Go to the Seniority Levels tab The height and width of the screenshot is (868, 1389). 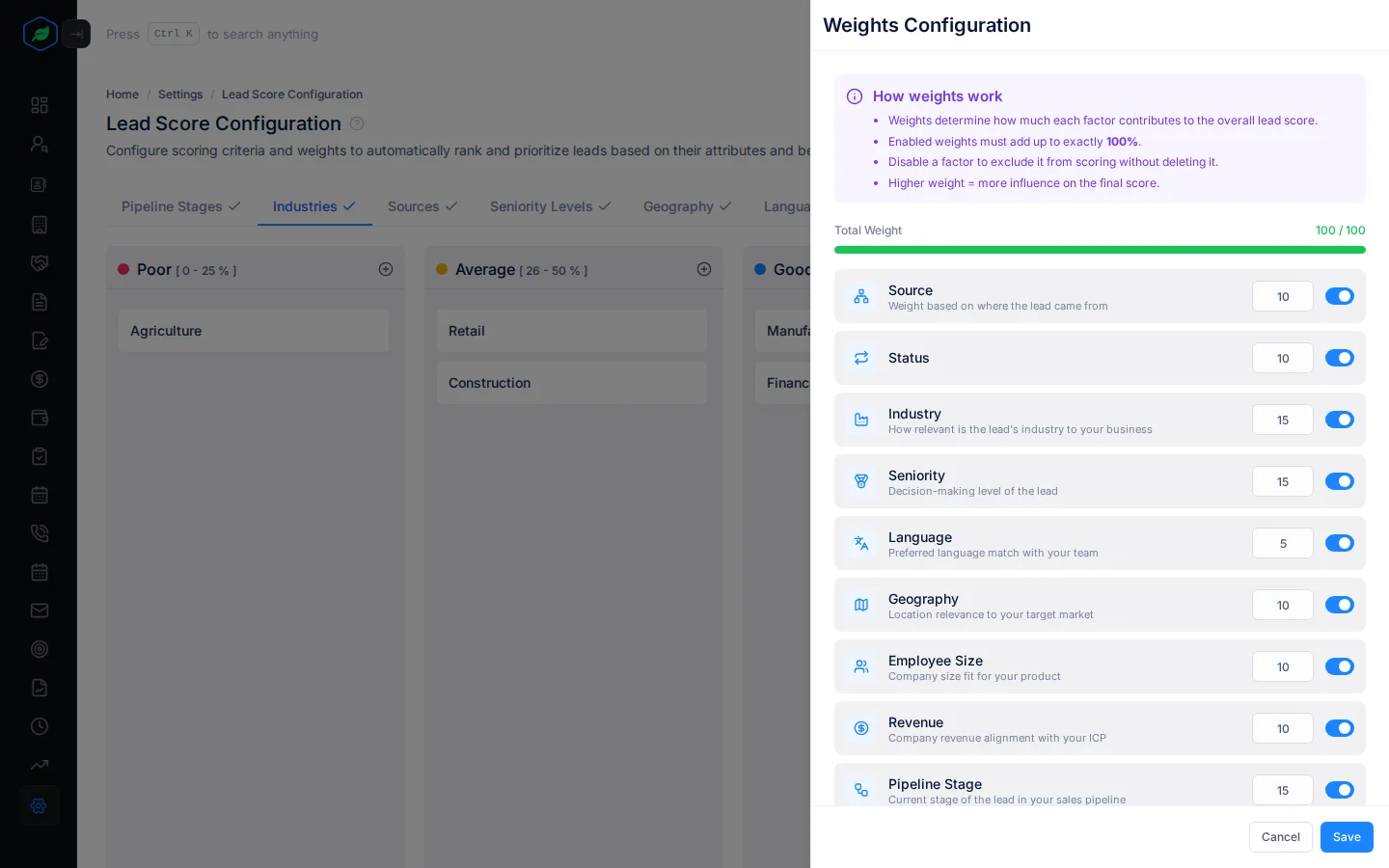pyautogui.click(x=551, y=206)
